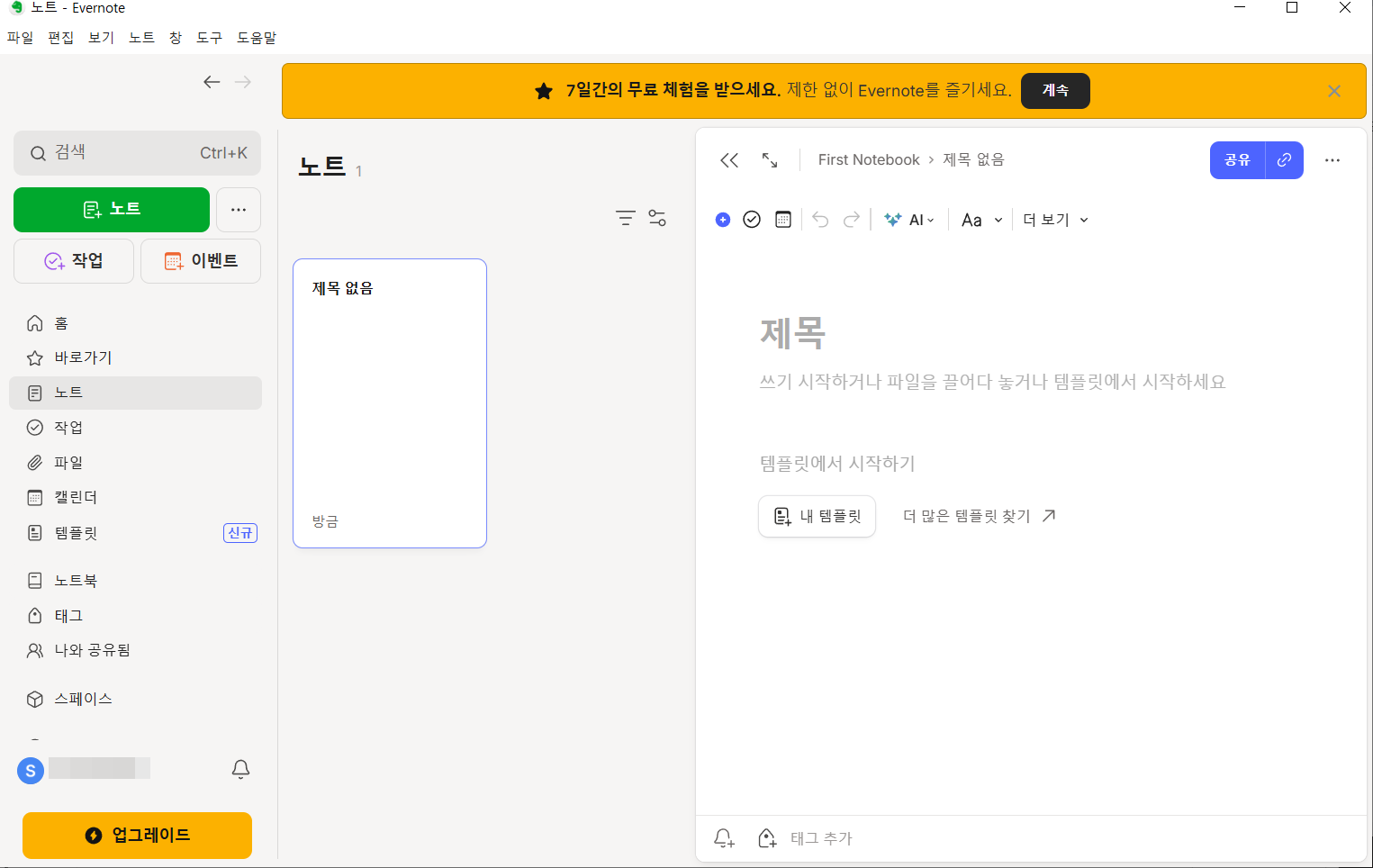Create a new 이벤트 button
Viewport: 1373px width, 868px height.
click(201, 261)
